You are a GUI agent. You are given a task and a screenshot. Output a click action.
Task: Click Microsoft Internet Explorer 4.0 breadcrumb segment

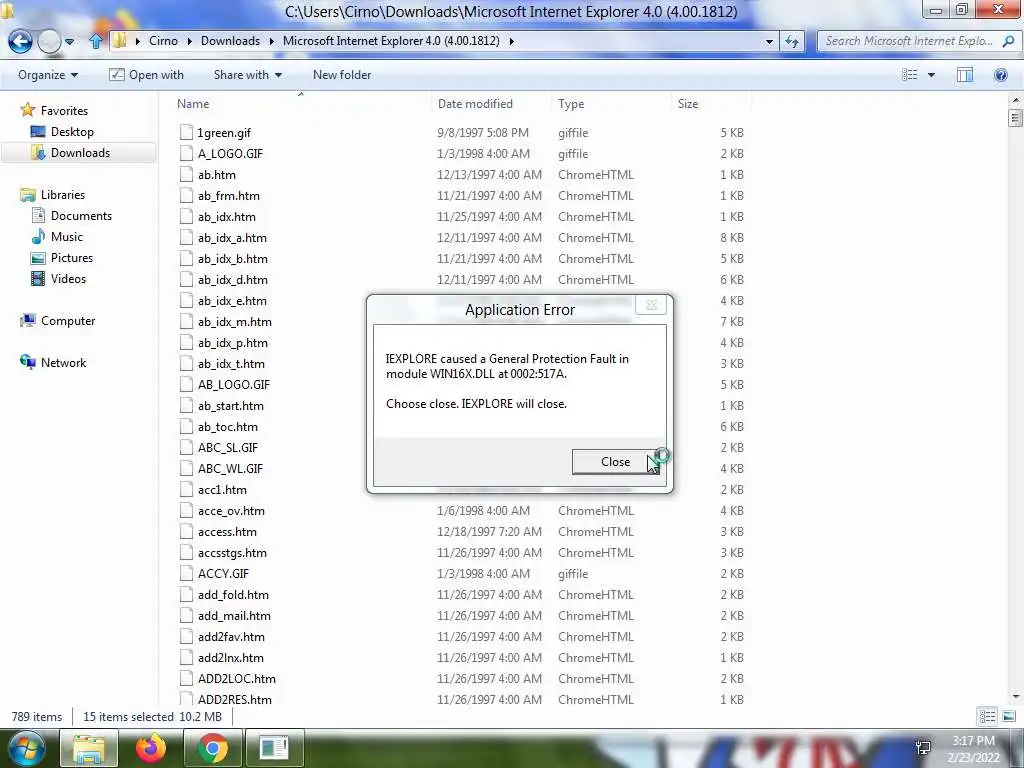click(x=391, y=41)
